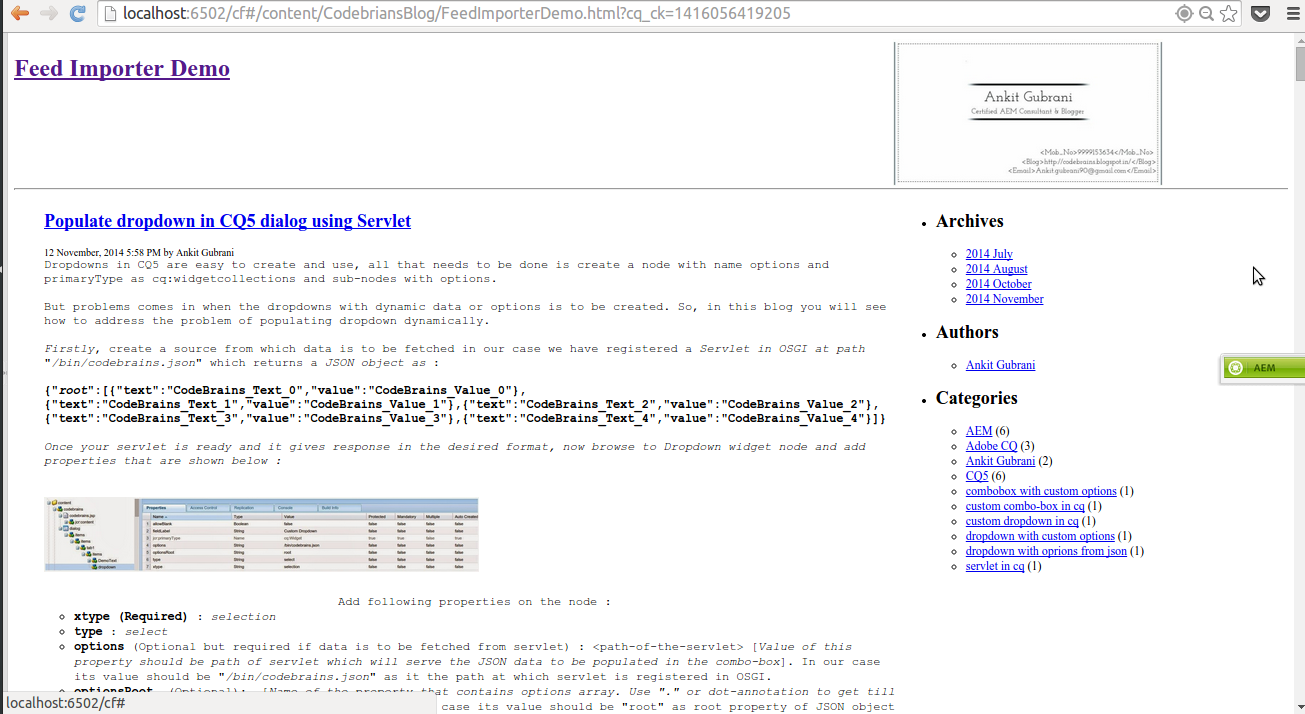Screen dimensions: 1305x714
Task: Open servlet in cq category
Action: click(x=995, y=566)
